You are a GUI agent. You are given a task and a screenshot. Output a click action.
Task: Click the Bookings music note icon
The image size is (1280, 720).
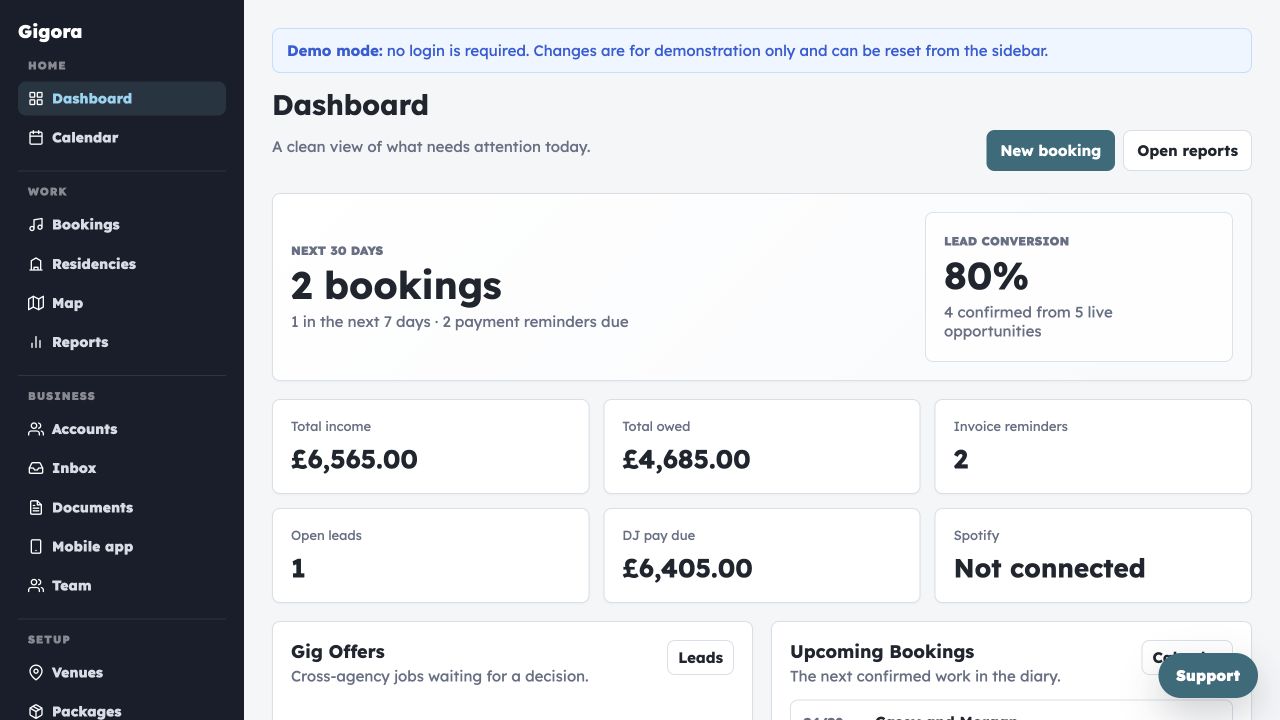pyautogui.click(x=36, y=225)
